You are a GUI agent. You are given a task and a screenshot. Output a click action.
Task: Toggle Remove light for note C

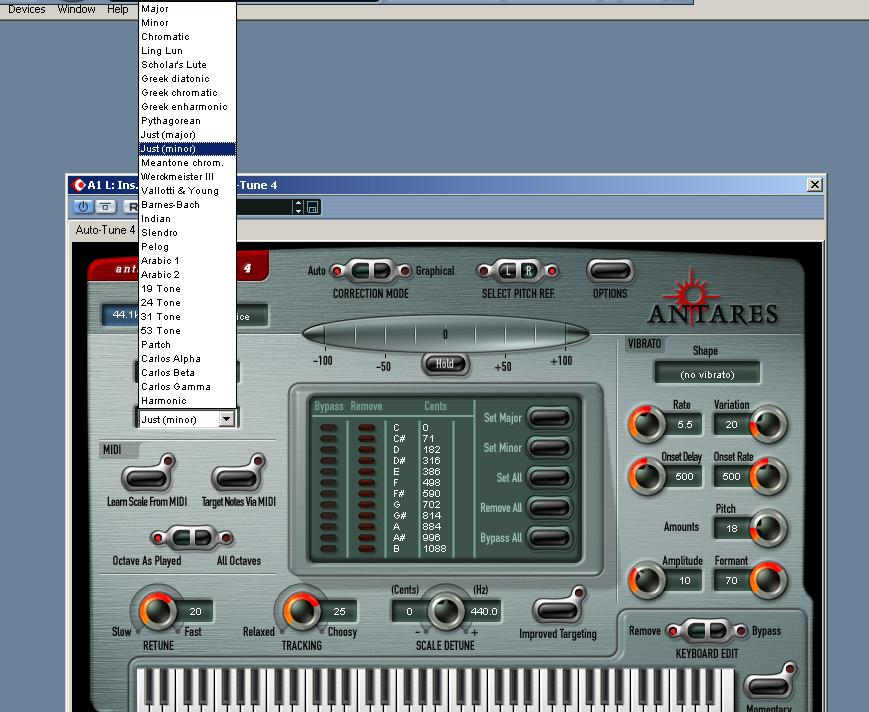point(366,428)
